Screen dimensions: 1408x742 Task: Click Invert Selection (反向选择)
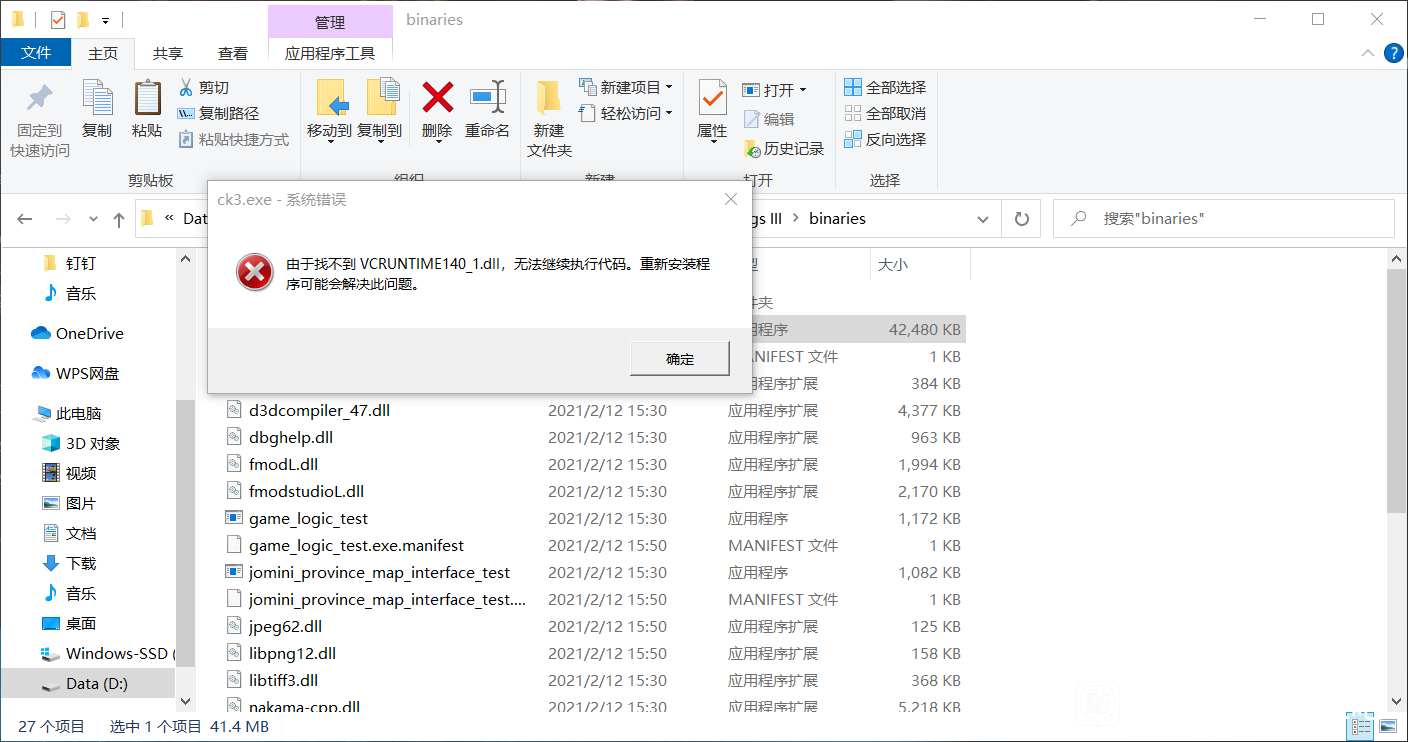point(885,139)
